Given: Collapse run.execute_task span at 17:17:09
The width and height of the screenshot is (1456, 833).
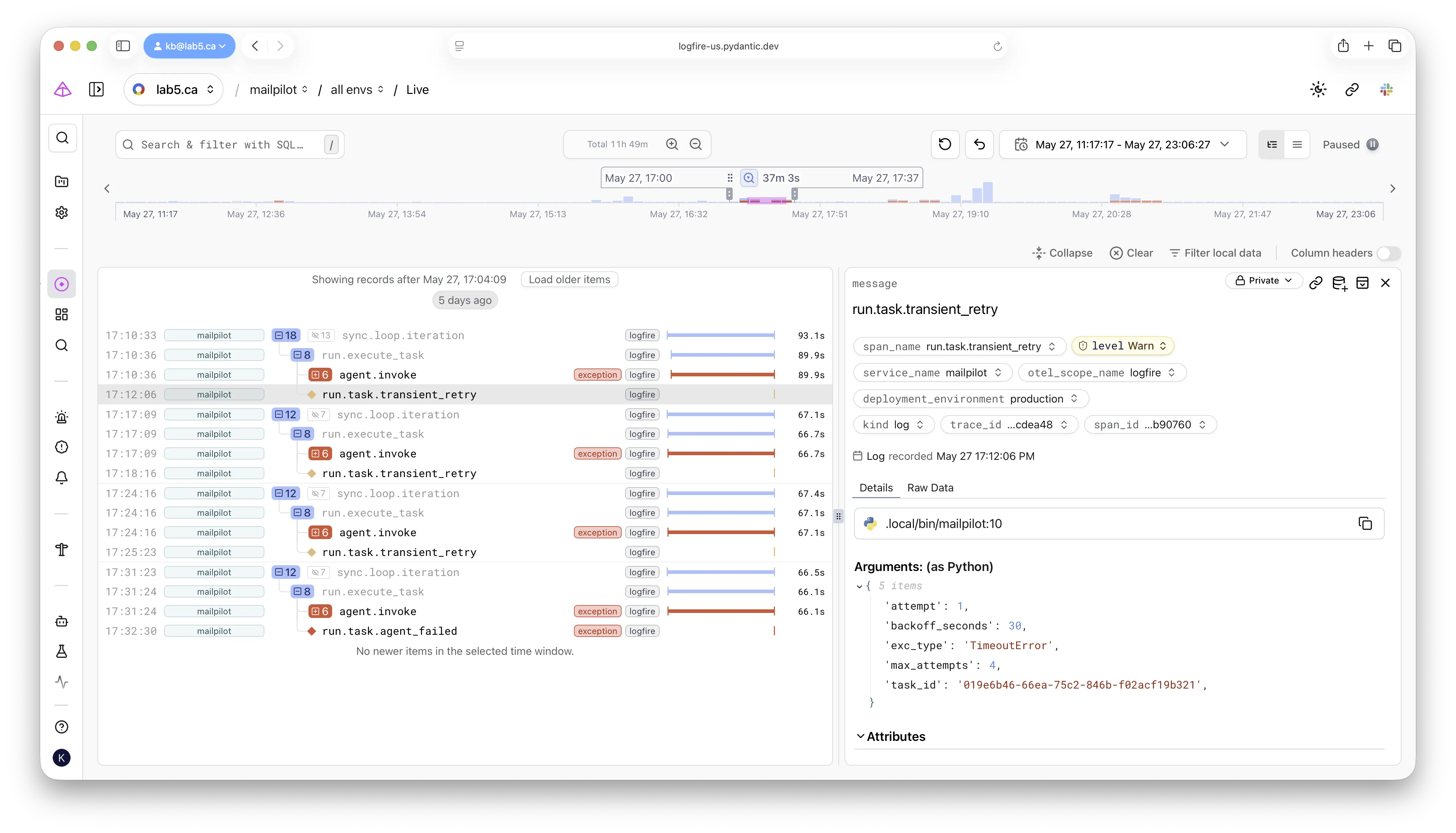Looking at the screenshot, I should click(x=302, y=434).
